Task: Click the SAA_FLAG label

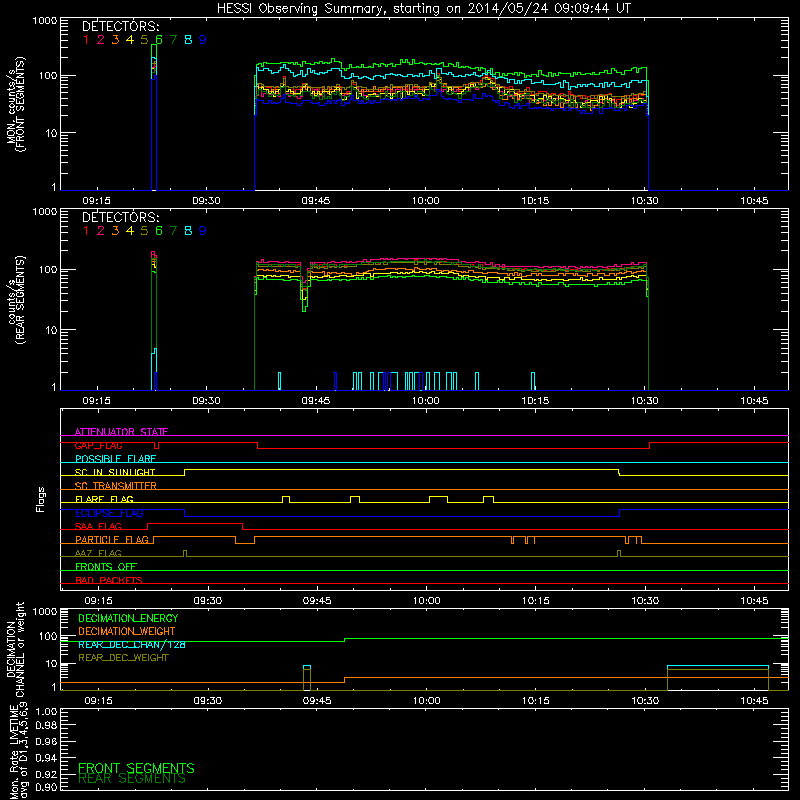Action: pyautogui.click(x=98, y=526)
